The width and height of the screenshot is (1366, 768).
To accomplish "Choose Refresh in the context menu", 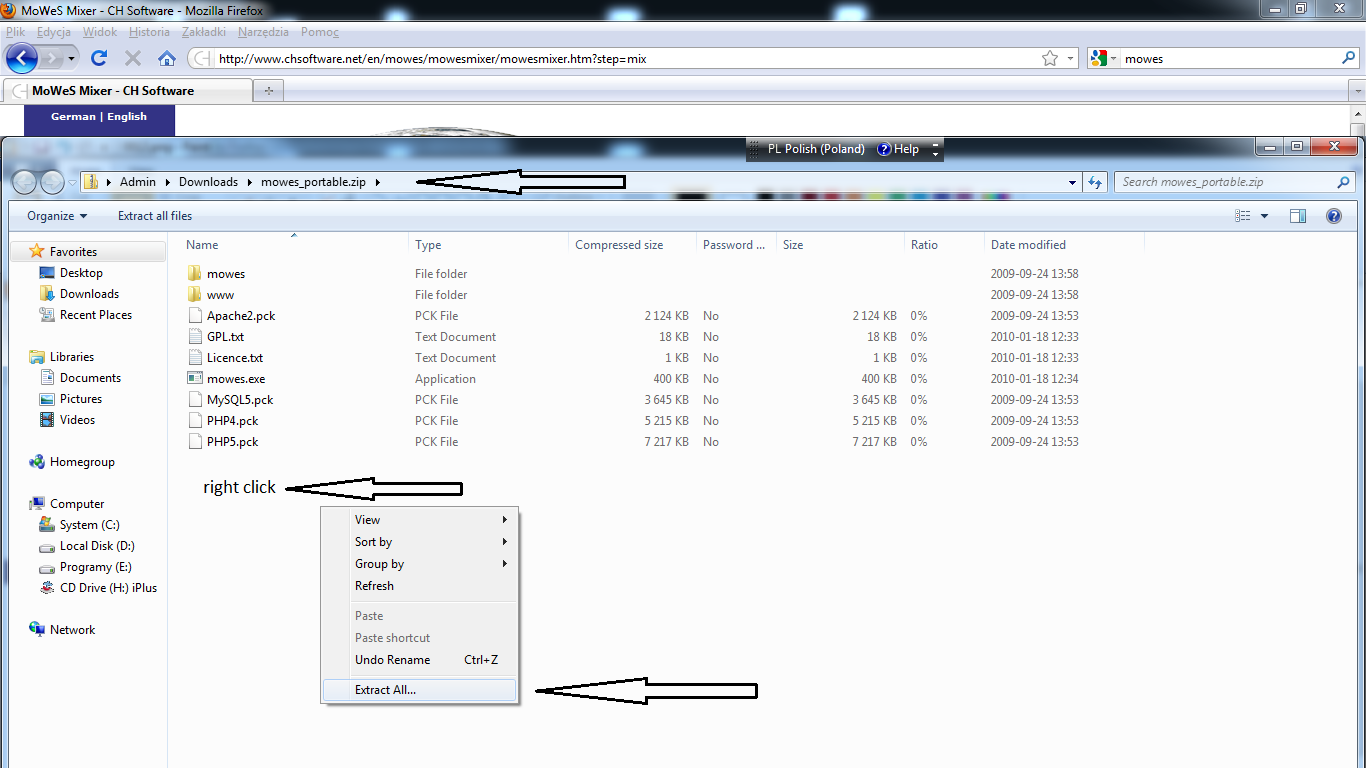I will (x=419, y=586).
